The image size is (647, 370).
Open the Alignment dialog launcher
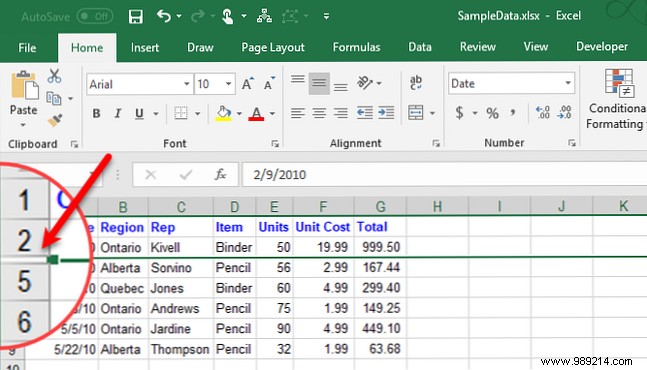[436, 143]
